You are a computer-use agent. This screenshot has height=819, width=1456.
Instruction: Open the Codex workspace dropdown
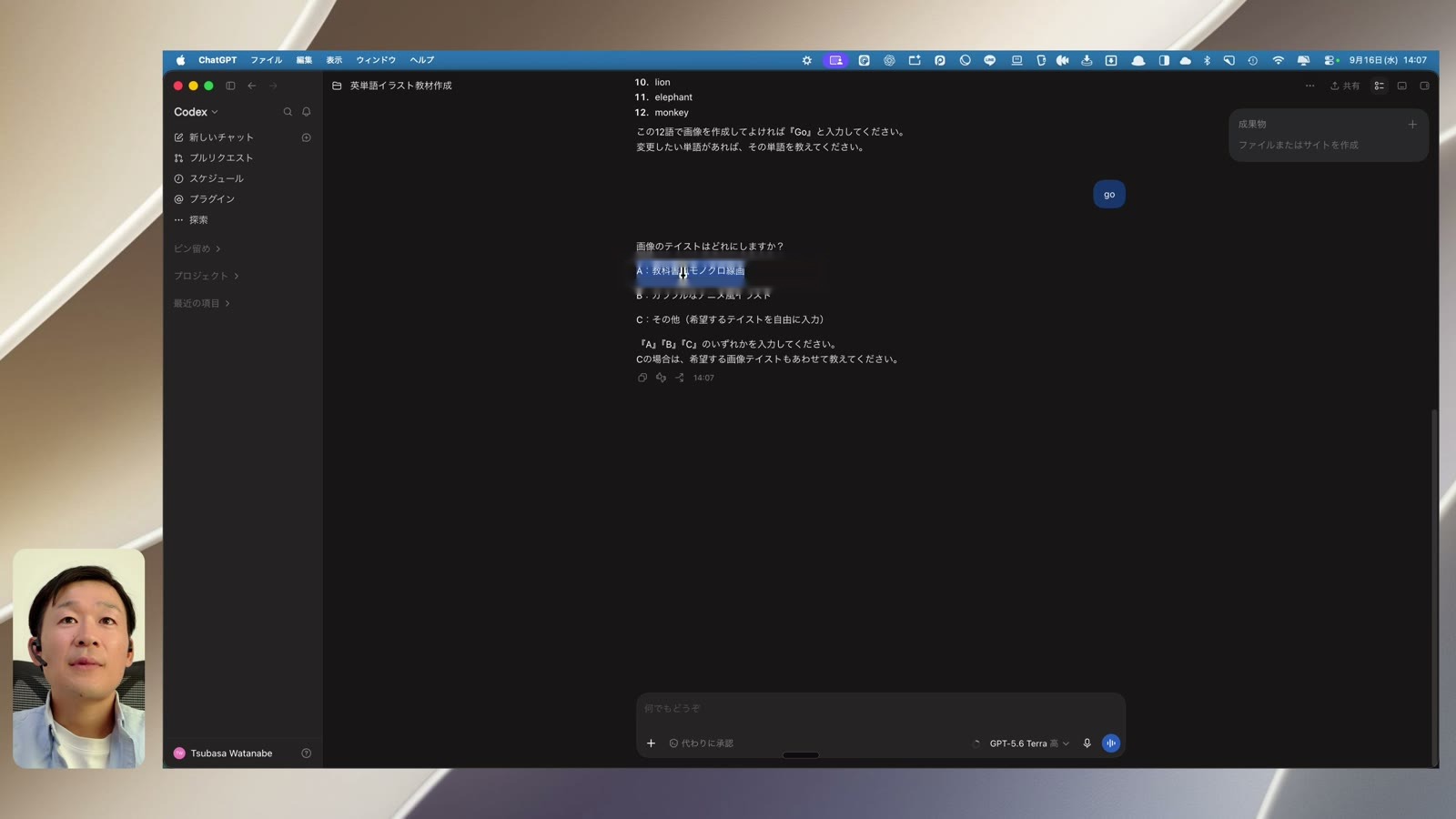tap(196, 112)
